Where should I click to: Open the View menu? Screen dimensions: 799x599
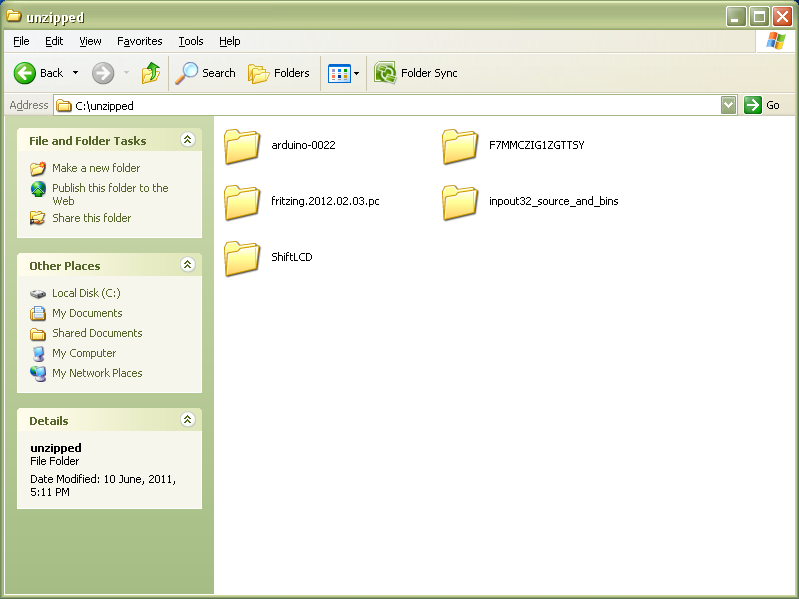coord(90,41)
